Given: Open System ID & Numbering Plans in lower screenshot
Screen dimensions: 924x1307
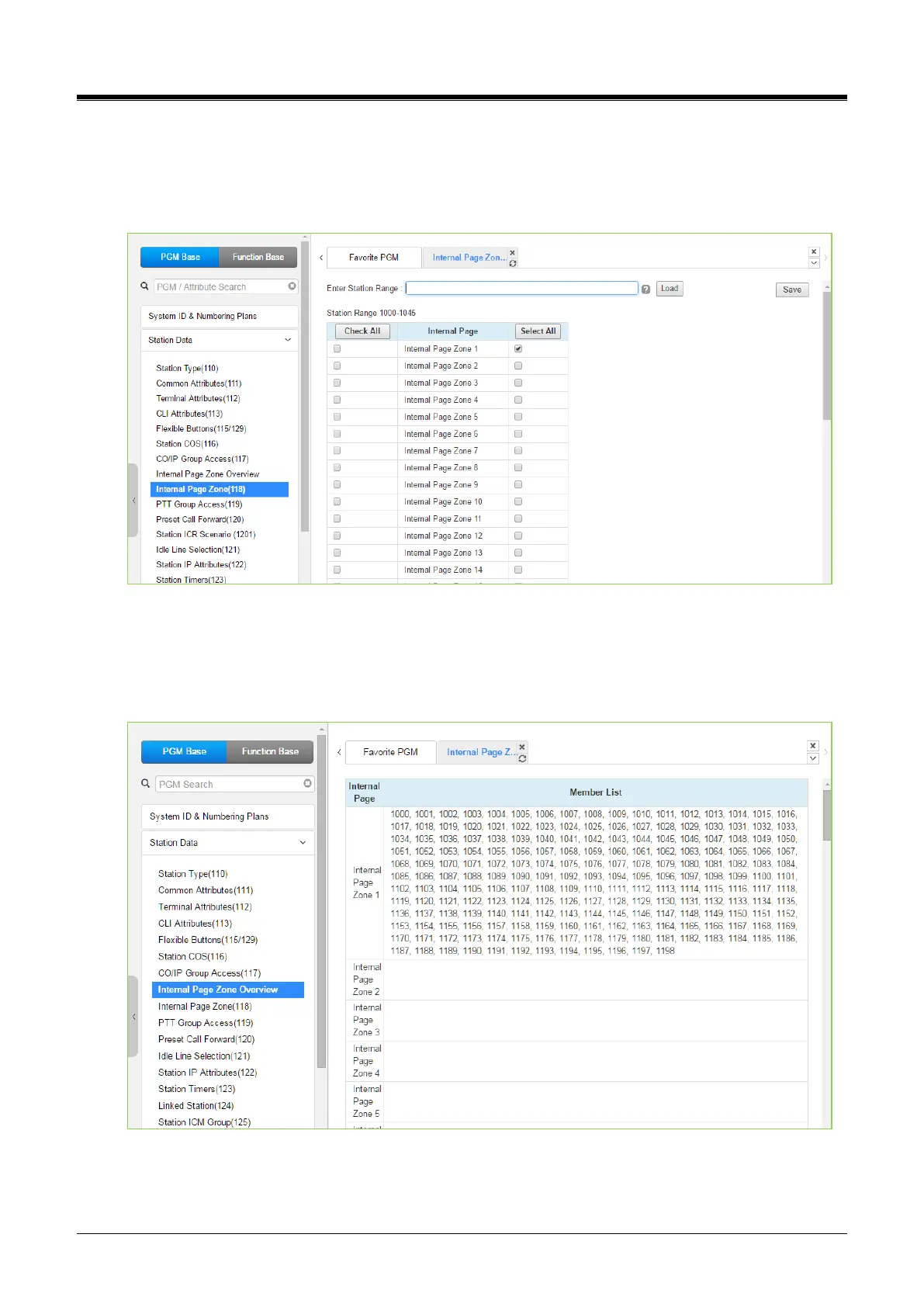Looking at the screenshot, I should pyautogui.click(x=228, y=816).
